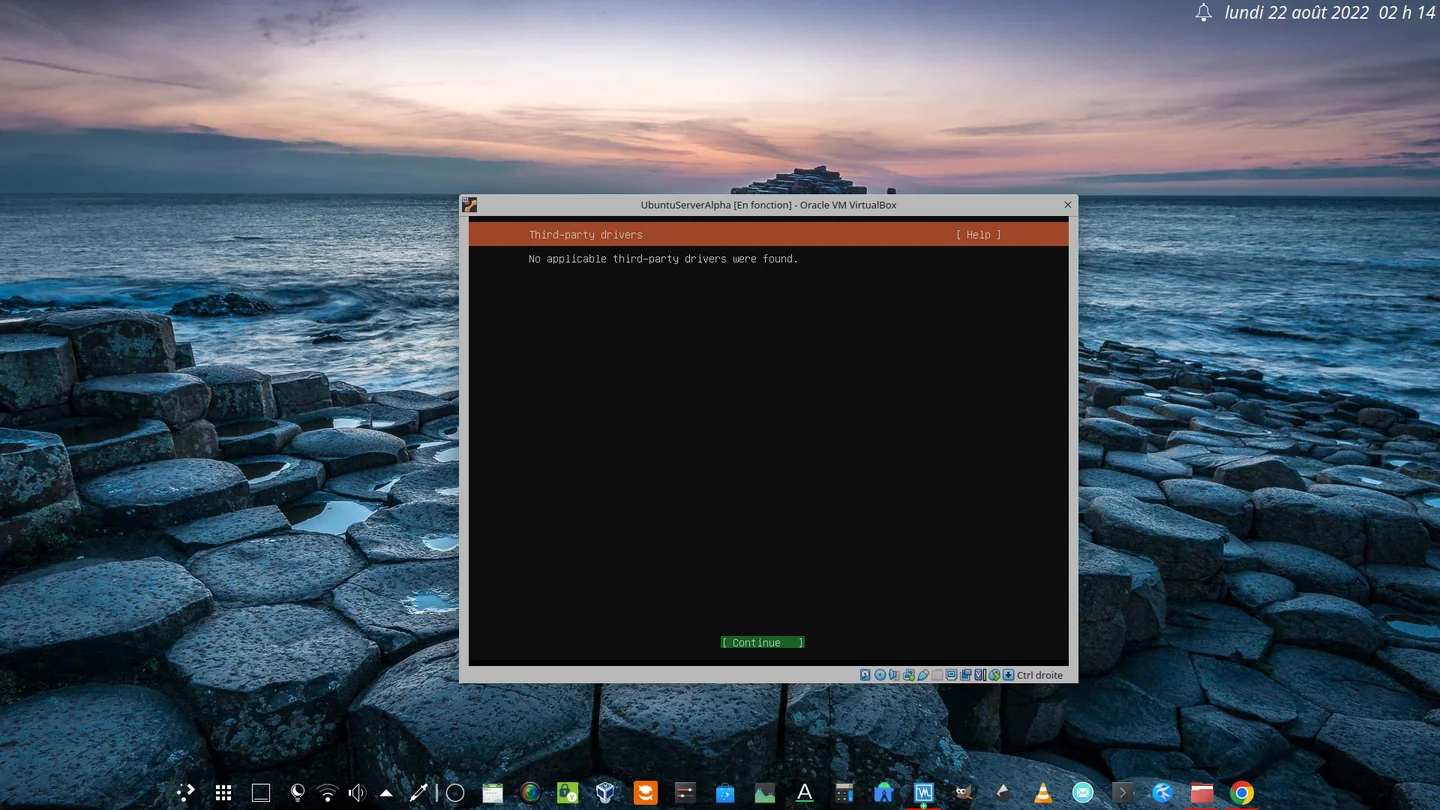Open the notifications bell icon
Image resolution: width=1440 pixels, height=810 pixels.
[x=1204, y=13]
